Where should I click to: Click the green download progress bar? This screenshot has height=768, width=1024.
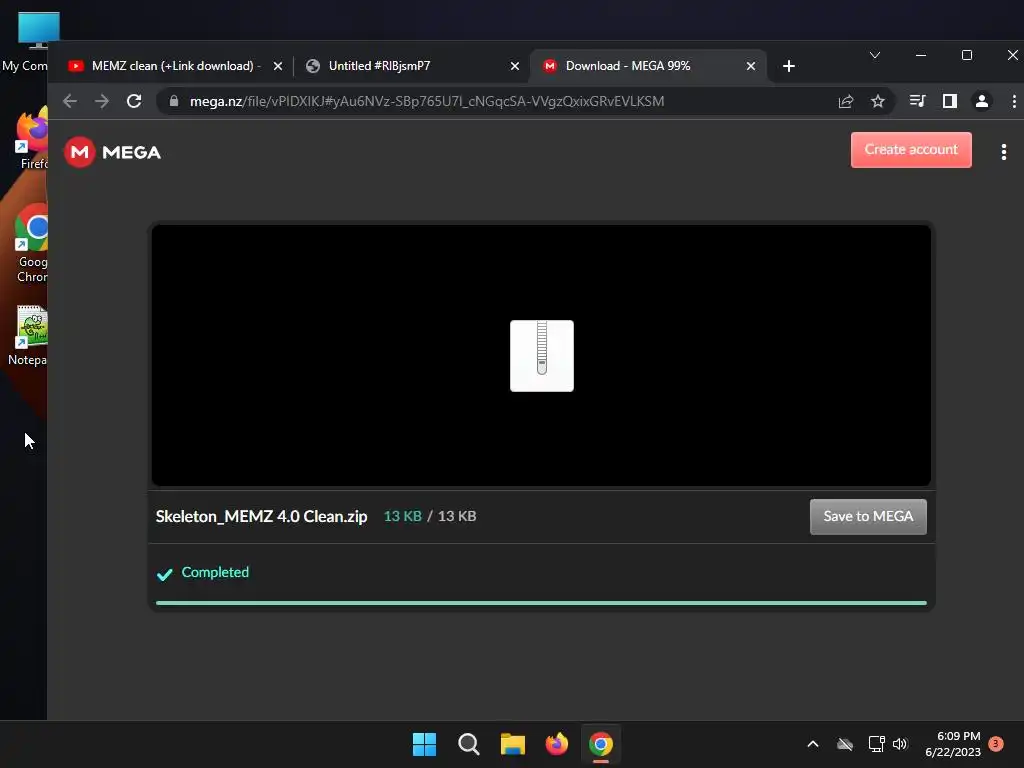(x=541, y=603)
